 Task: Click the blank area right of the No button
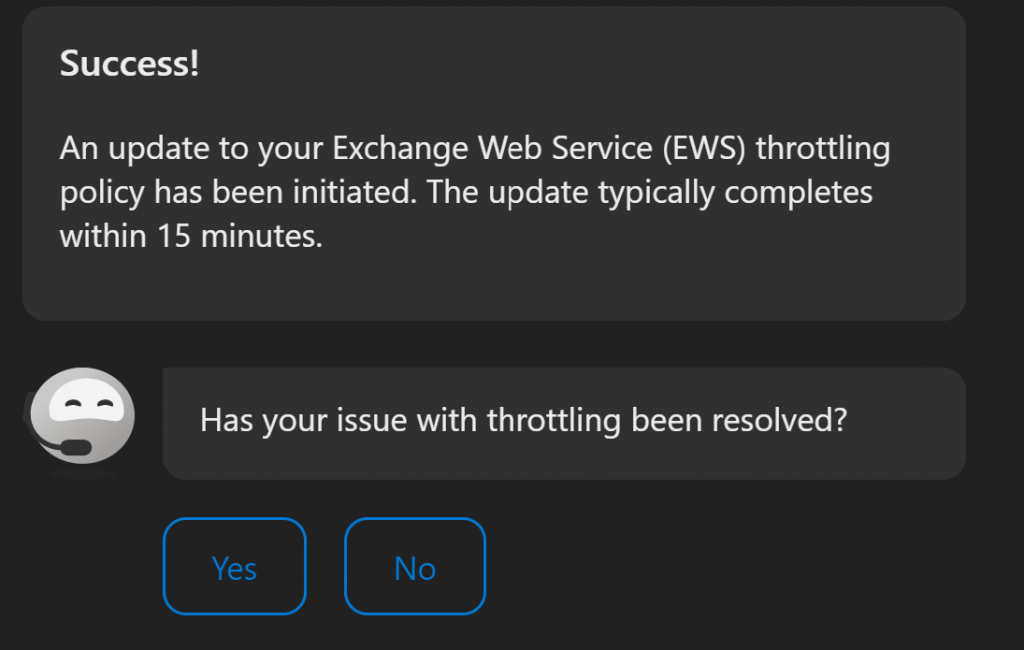tap(725, 566)
